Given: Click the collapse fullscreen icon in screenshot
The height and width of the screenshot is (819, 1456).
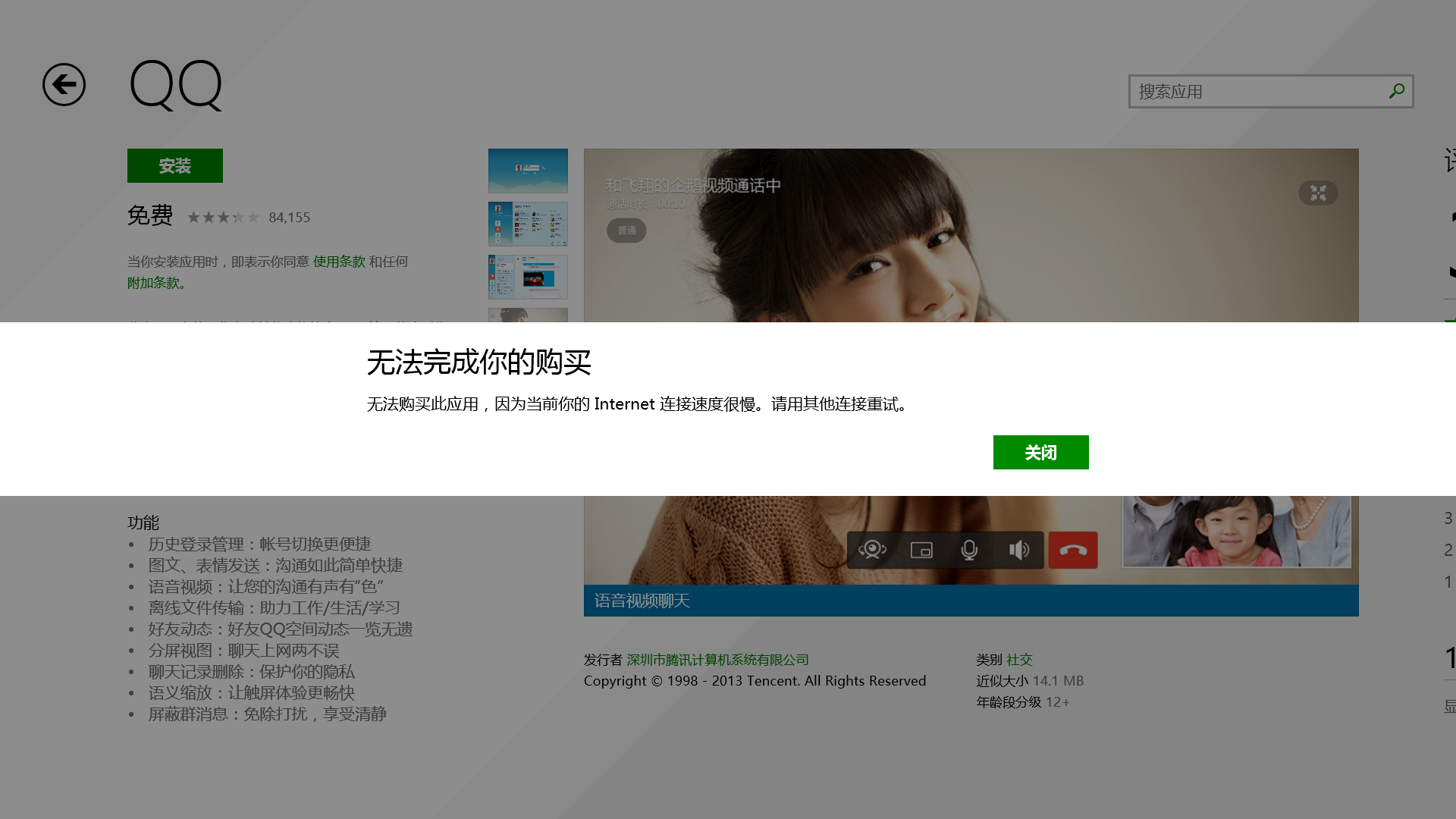Looking at the screenshot, I should point(1318,193).
